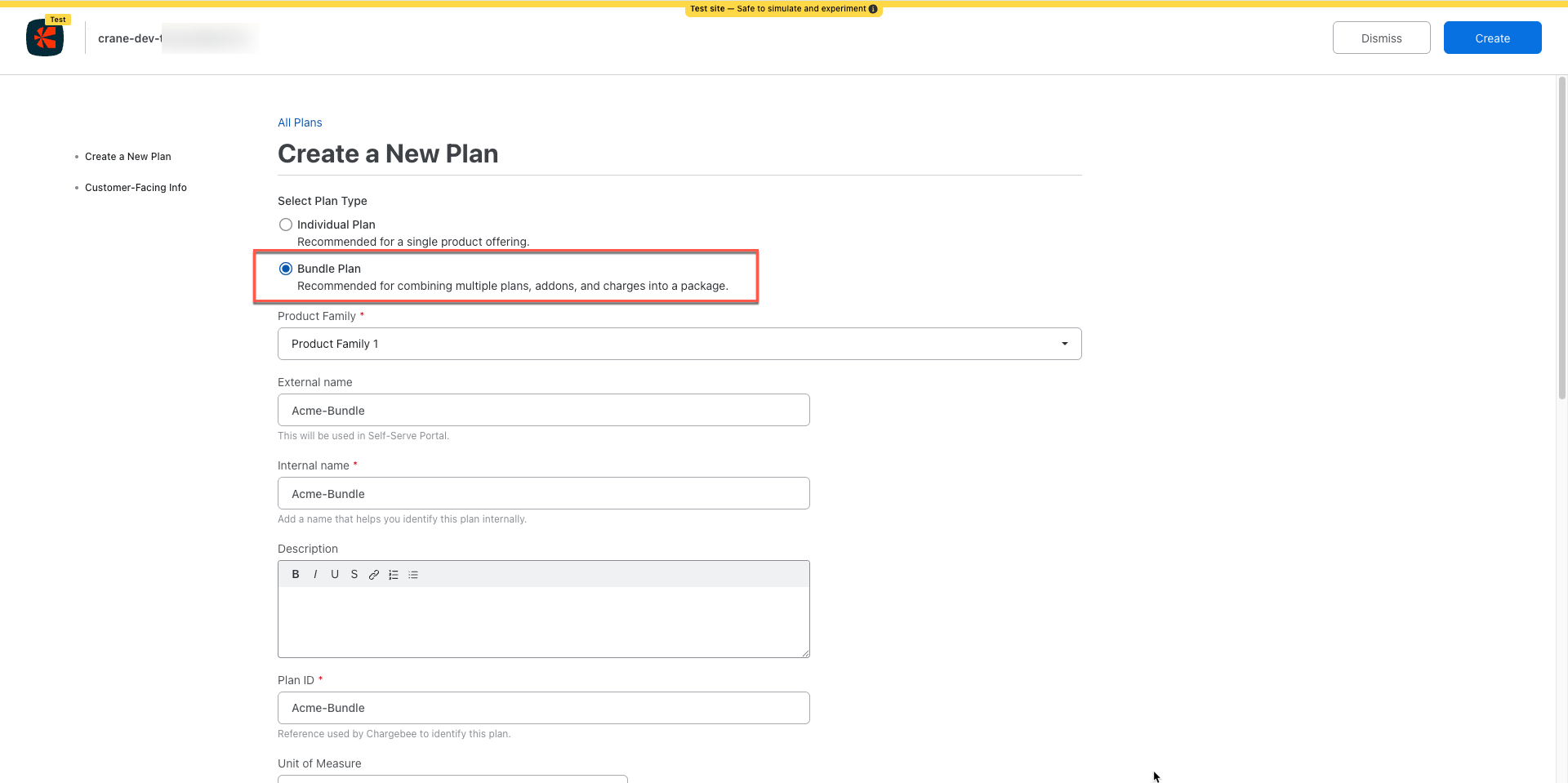Apply underline in Description editor
This screenshot has width=1568, height=783.
[335, 575]
